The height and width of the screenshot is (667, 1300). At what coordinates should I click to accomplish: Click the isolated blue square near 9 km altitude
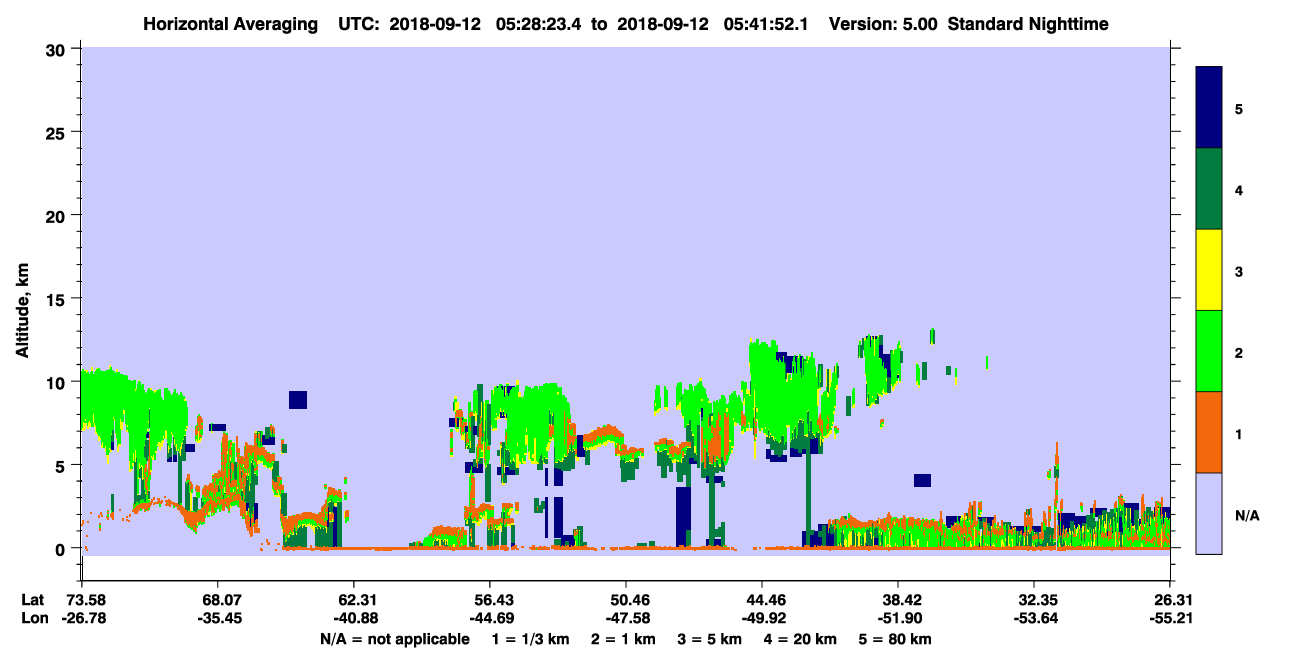point(298,400)
